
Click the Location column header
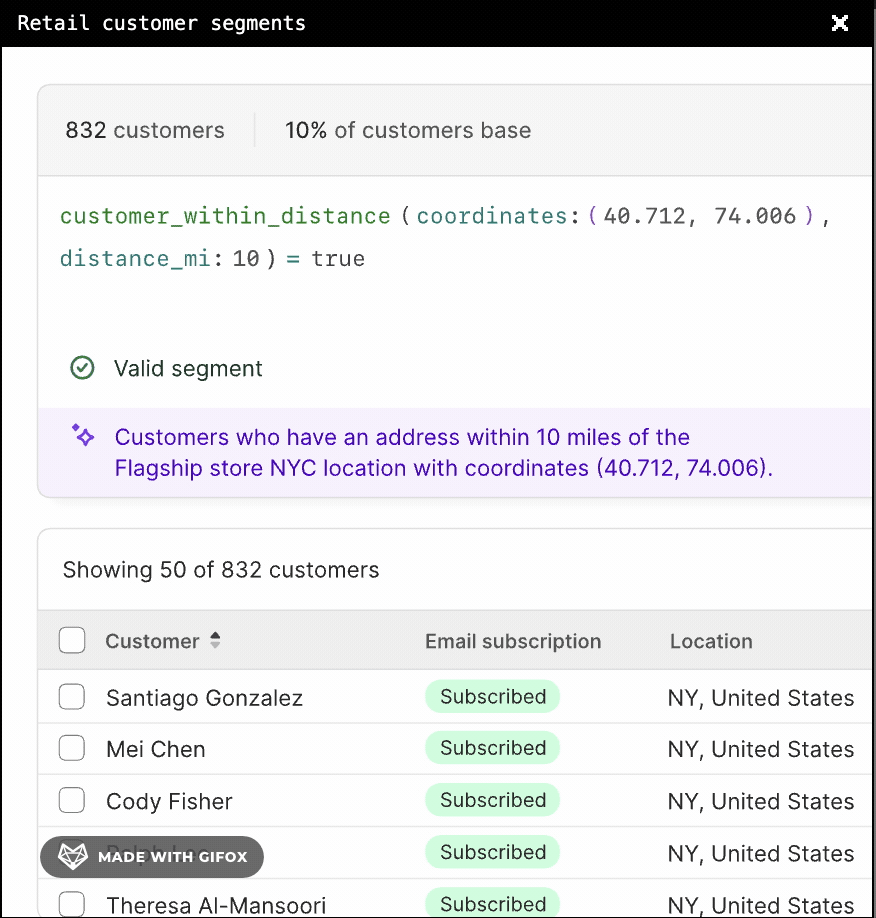[x=711, y=641]
